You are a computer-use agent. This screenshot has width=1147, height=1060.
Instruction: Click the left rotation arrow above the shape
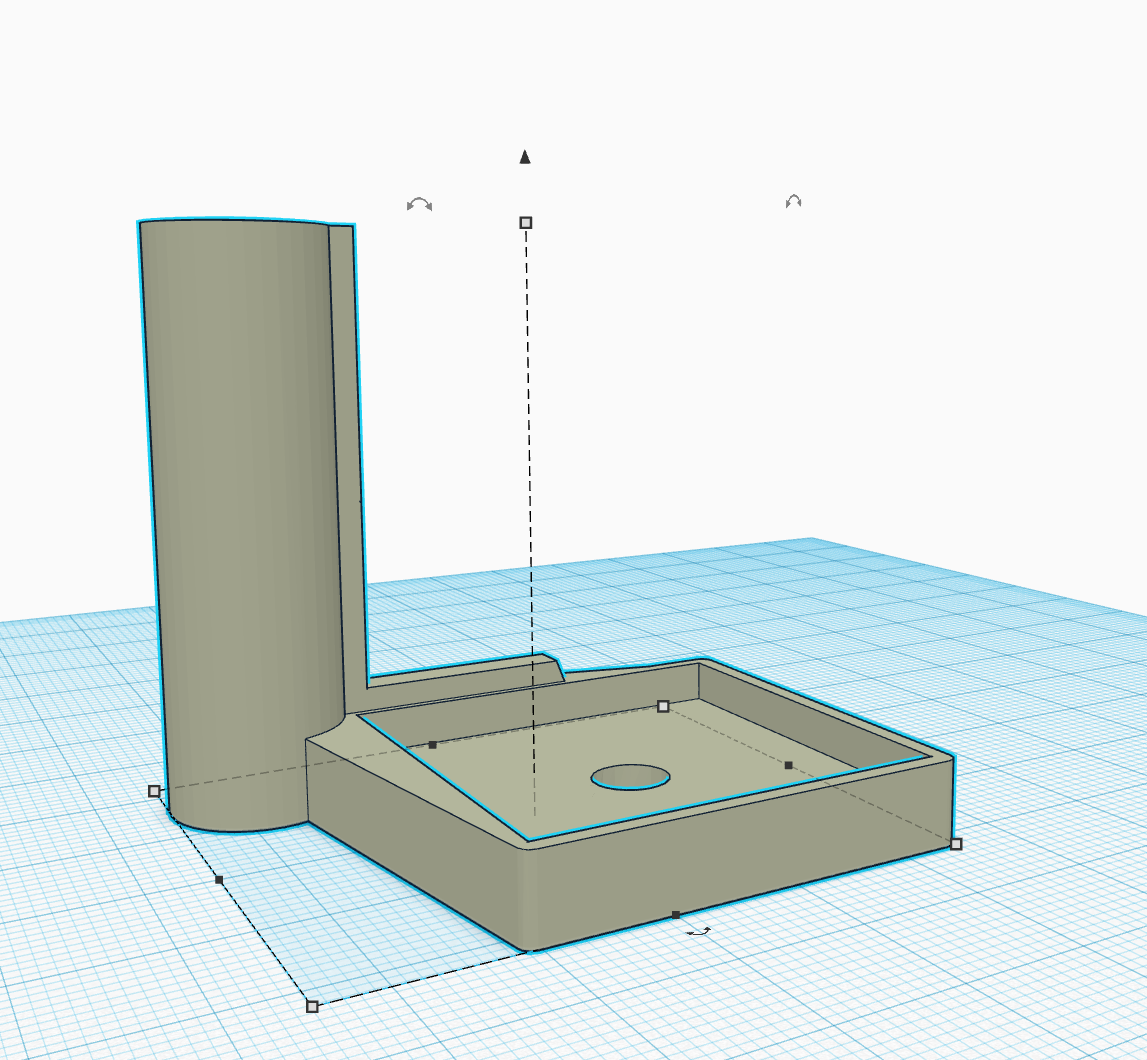pyautogui.click(x=418, y=203)
